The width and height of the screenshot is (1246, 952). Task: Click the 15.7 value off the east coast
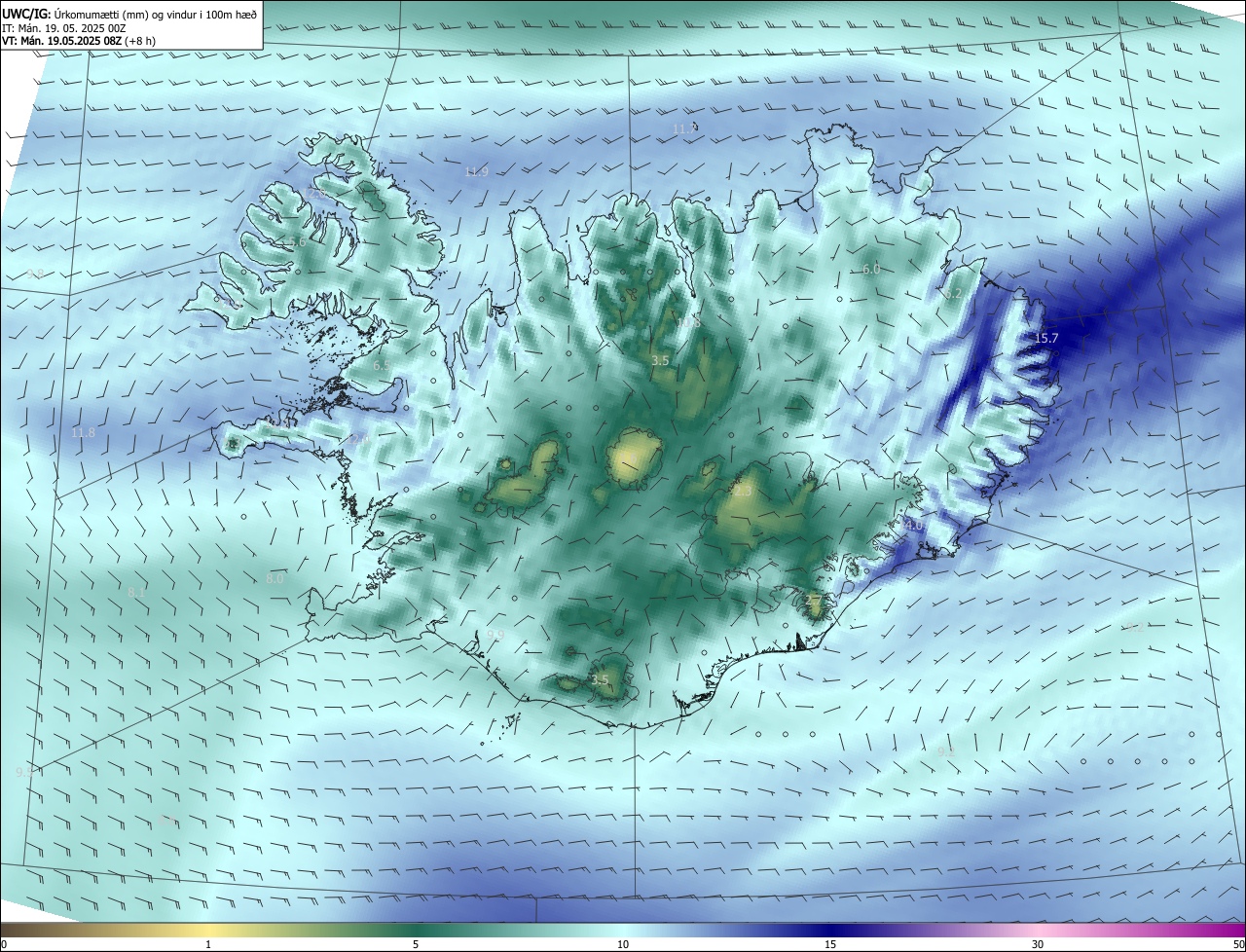point(1045,338)
